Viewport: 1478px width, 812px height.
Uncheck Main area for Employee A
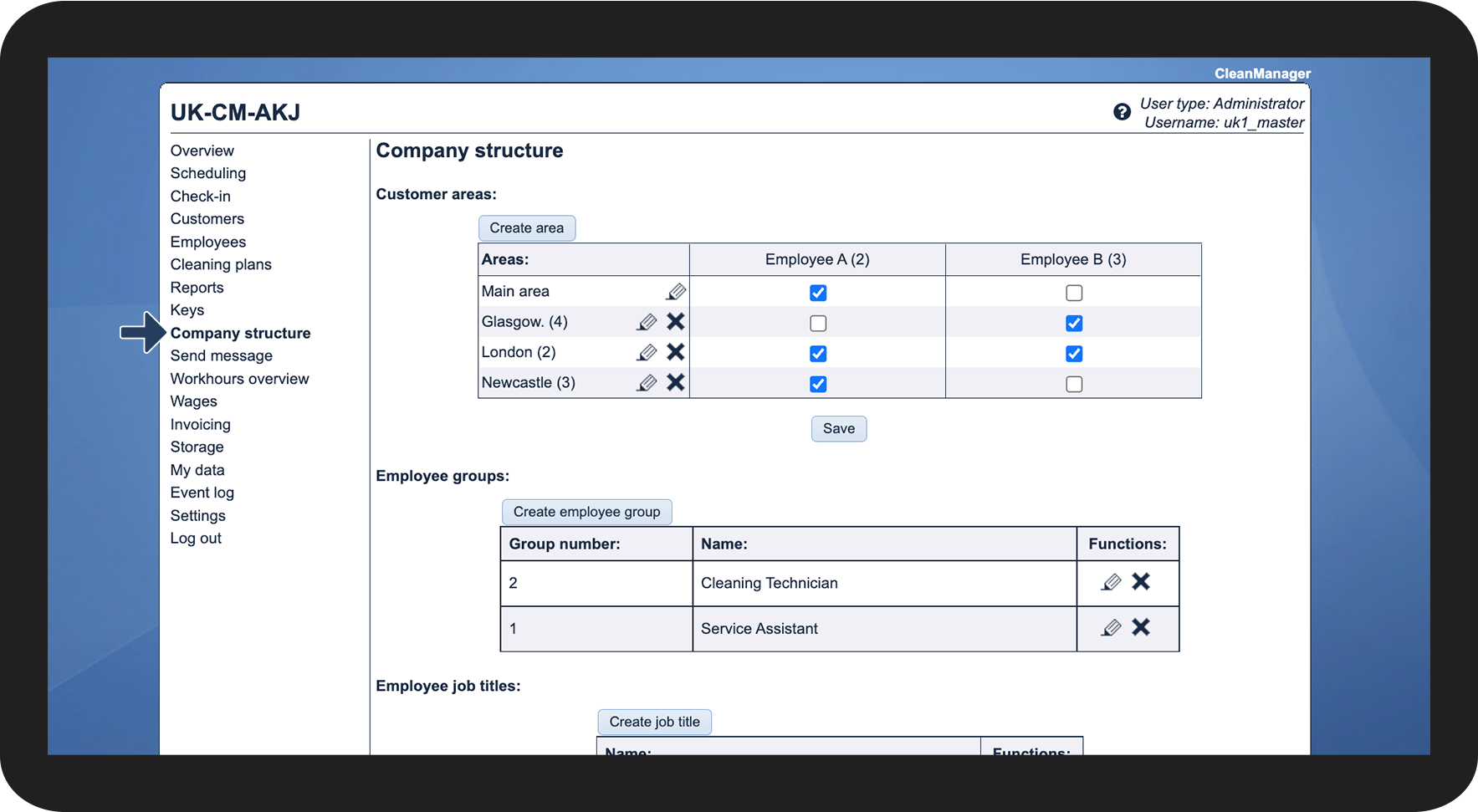(x=818, y=293)
